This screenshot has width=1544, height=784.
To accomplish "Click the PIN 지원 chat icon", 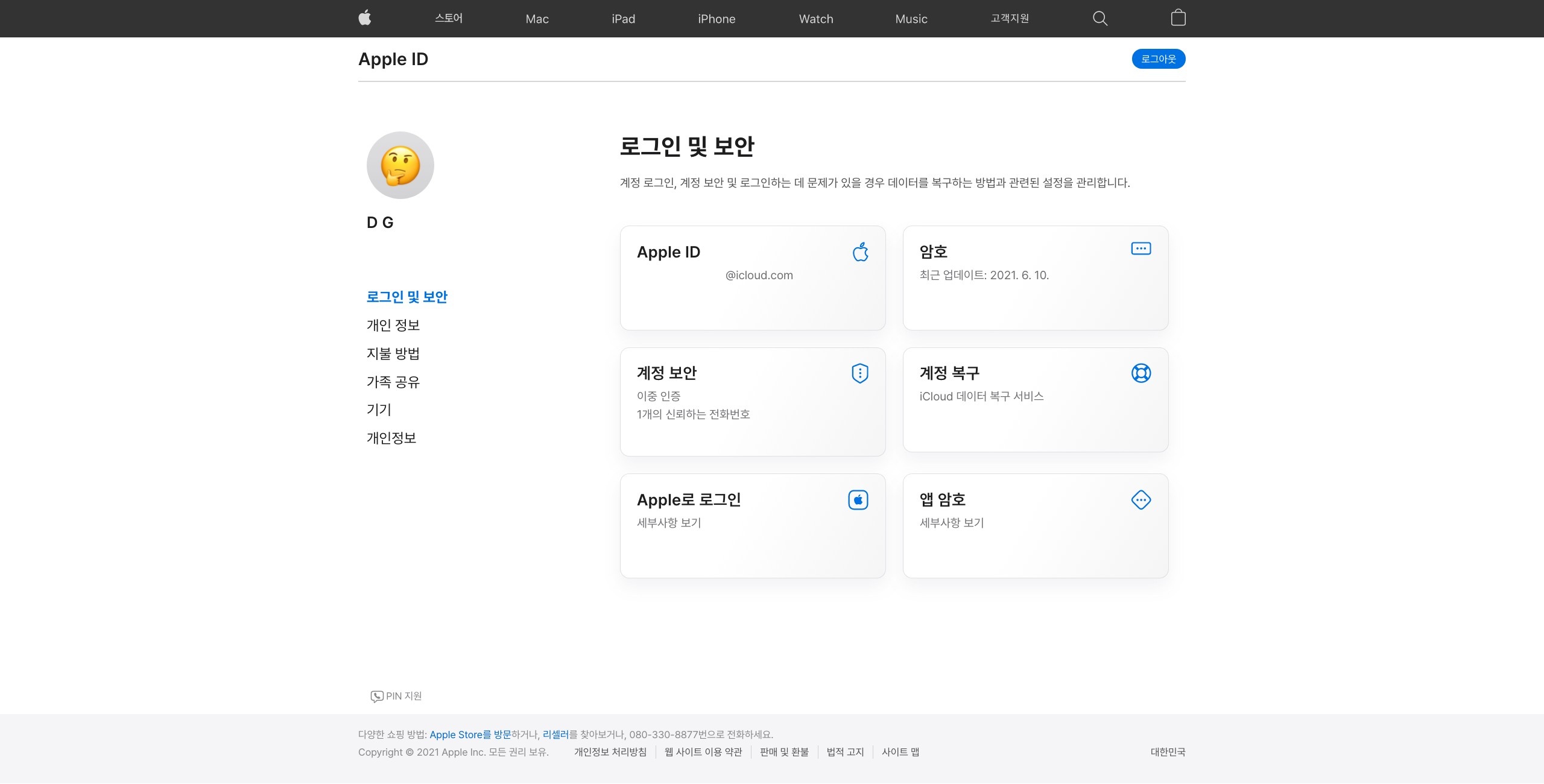I will pyautogui.click(x=376, y=697).
